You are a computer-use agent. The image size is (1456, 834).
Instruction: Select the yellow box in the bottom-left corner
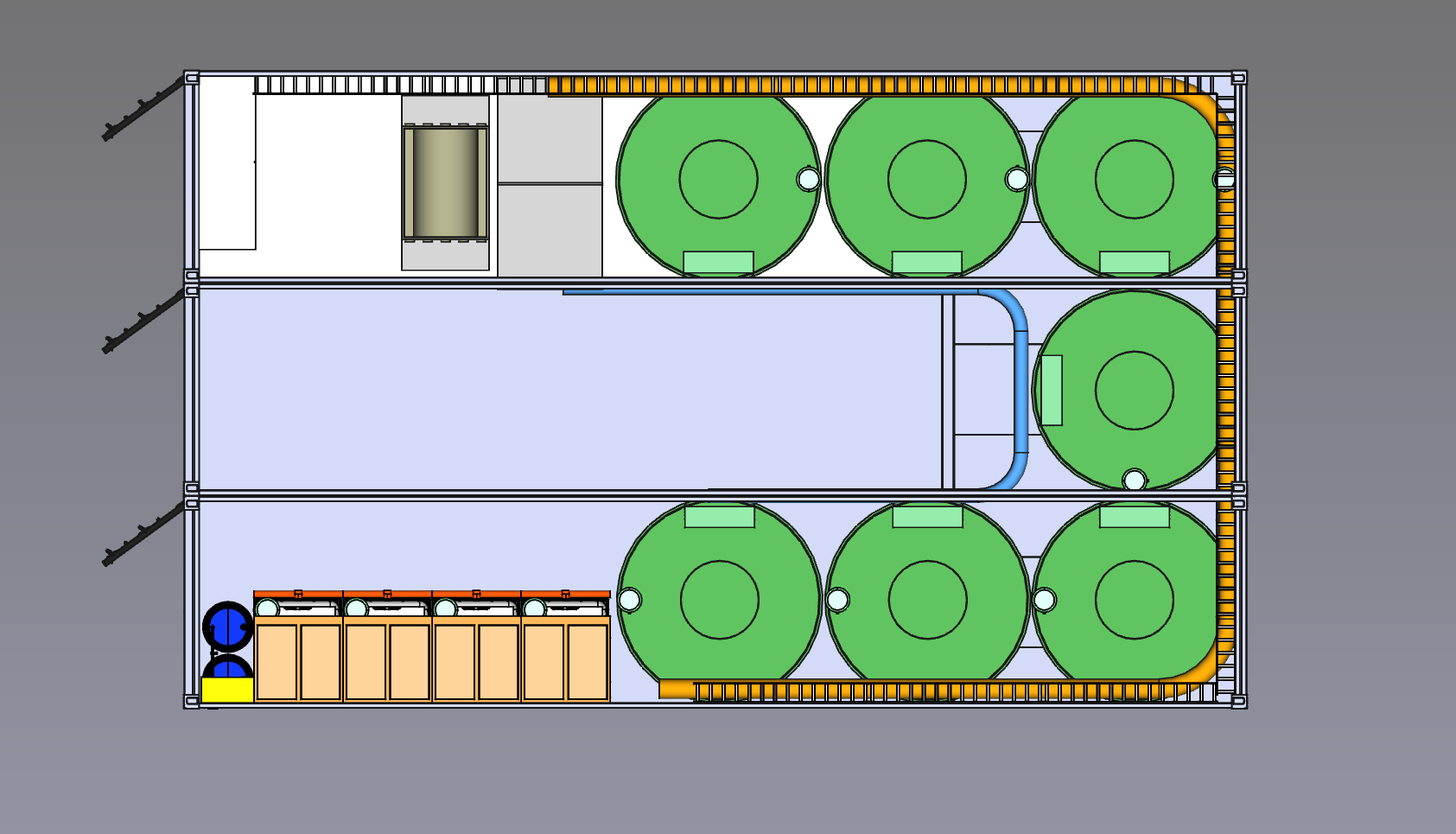pos(227,690)
